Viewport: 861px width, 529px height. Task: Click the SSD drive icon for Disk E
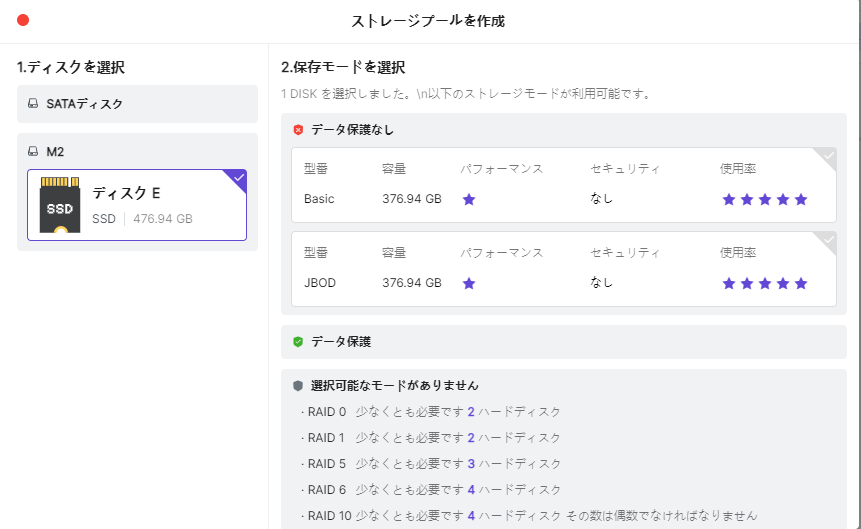(x=60, y=205)
